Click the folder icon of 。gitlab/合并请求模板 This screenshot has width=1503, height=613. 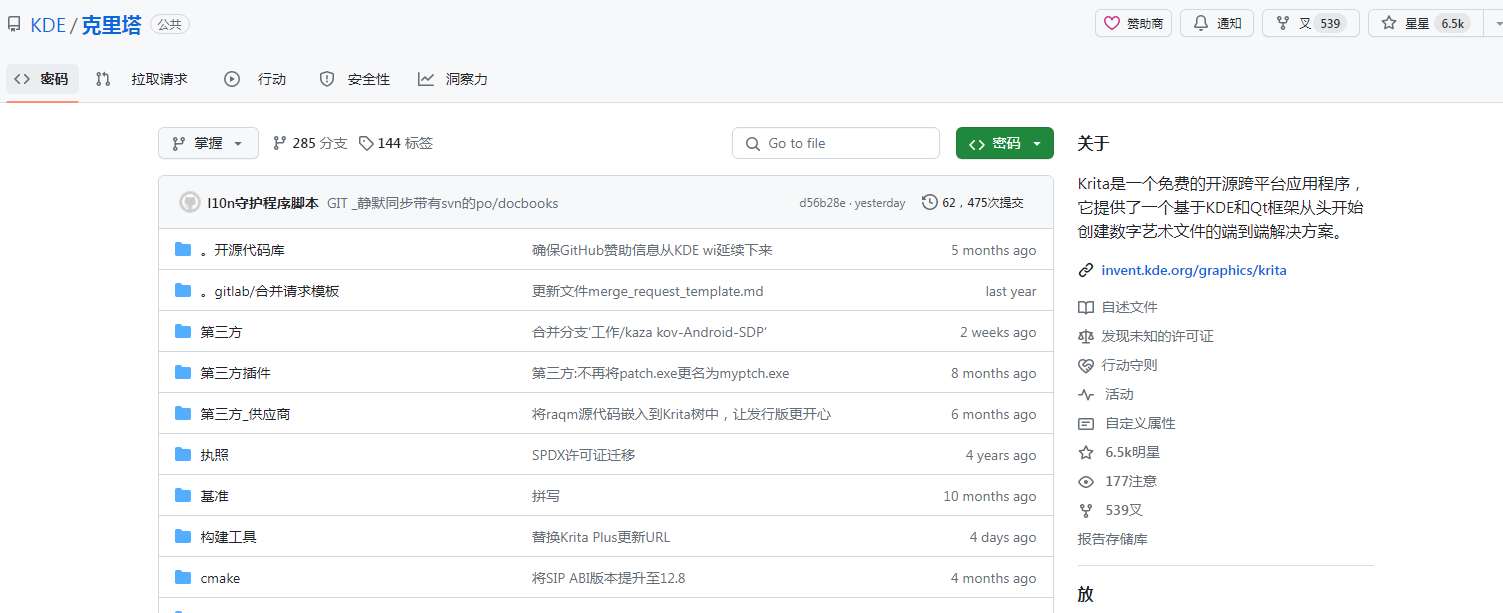(x=183, y=290)
